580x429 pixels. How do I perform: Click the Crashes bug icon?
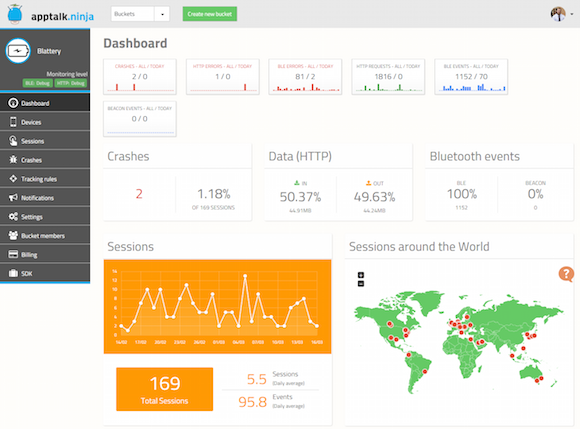[x=13, y=159]
